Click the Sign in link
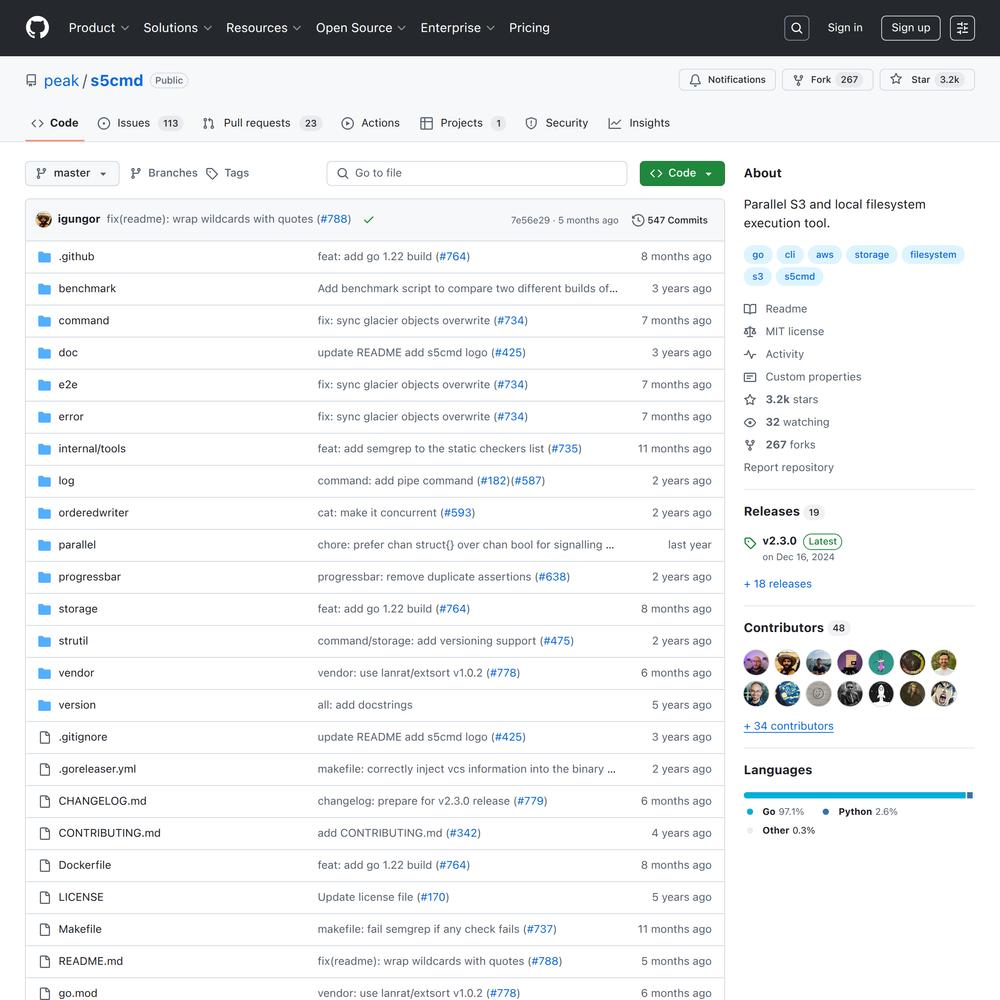 844,27
